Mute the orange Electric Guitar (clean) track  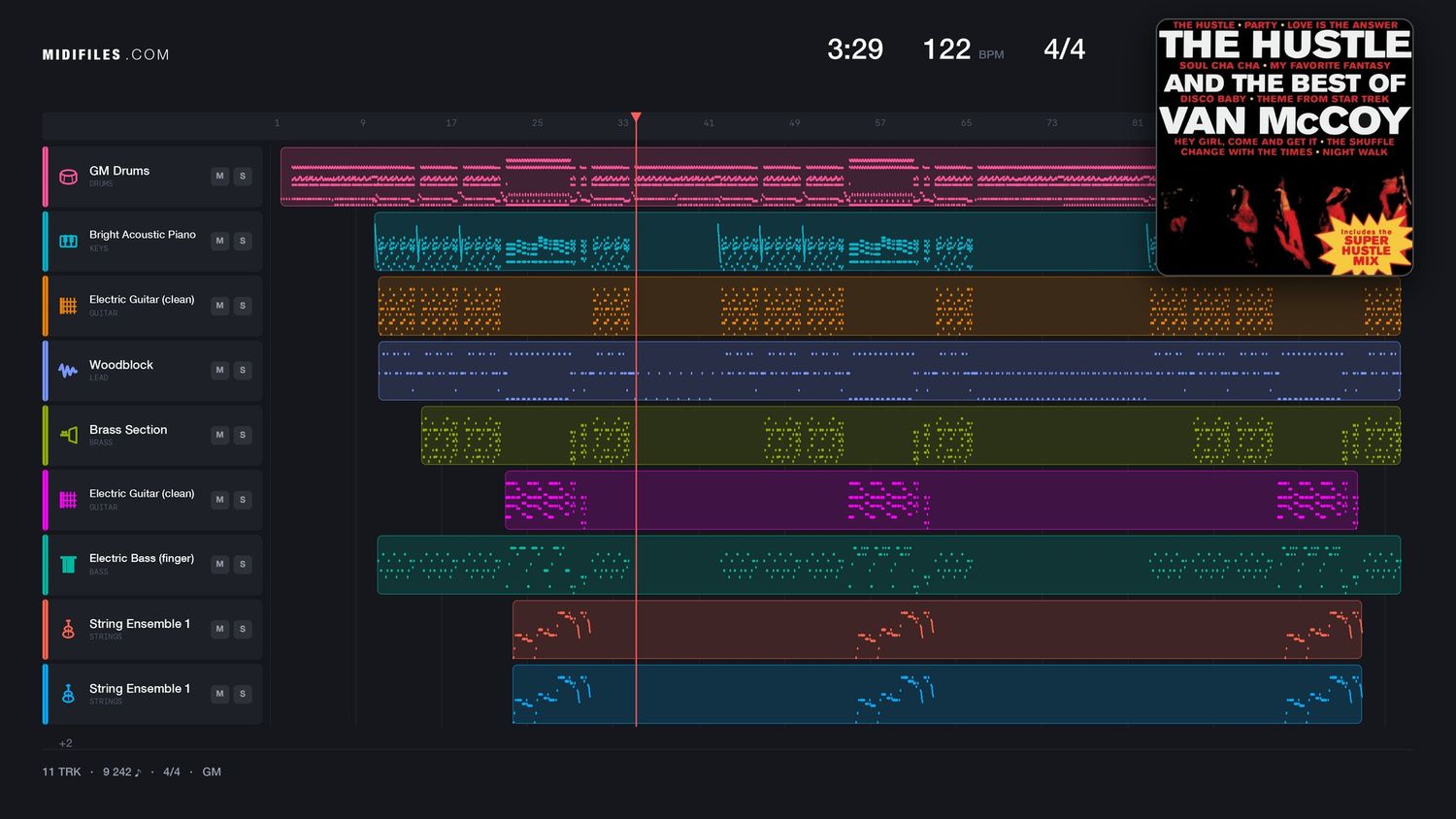[220, 306]
